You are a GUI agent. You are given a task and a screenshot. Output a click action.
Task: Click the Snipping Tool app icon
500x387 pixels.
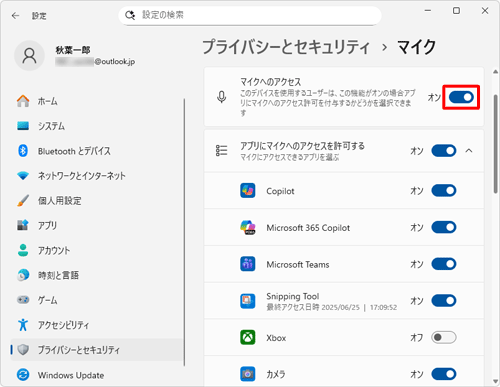pyautogui.click(x=248, y=301)
